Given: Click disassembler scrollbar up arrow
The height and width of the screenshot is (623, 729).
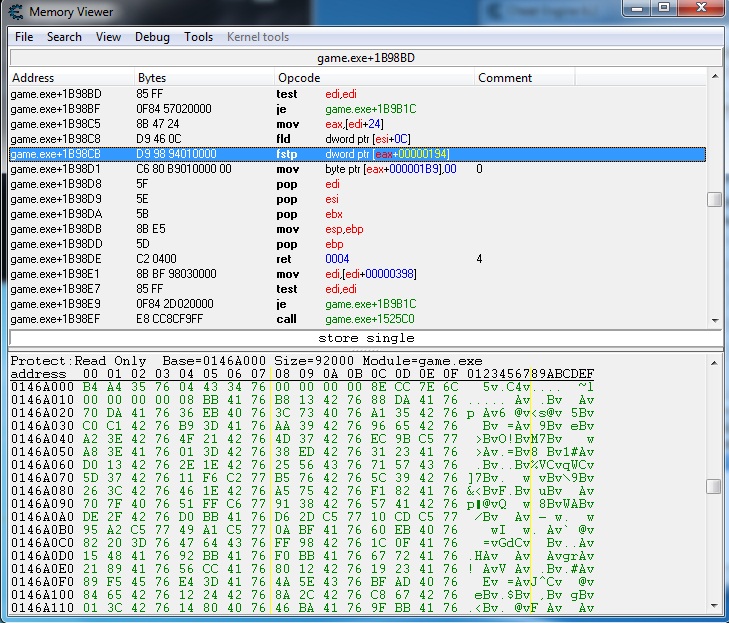Looking at the screenshot, I should [714, 77].
